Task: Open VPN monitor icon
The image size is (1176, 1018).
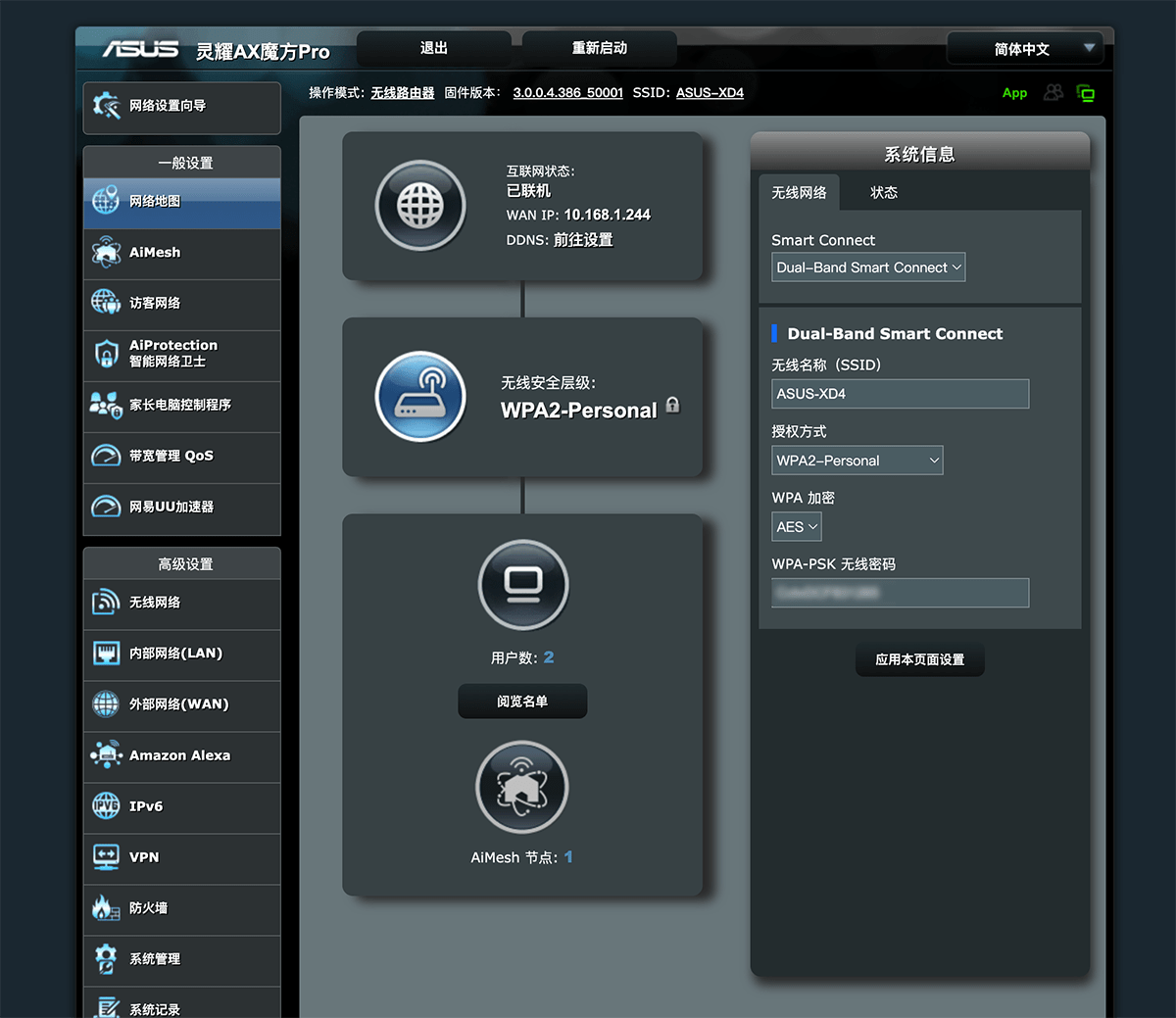Action: click(x=106, y=857)
